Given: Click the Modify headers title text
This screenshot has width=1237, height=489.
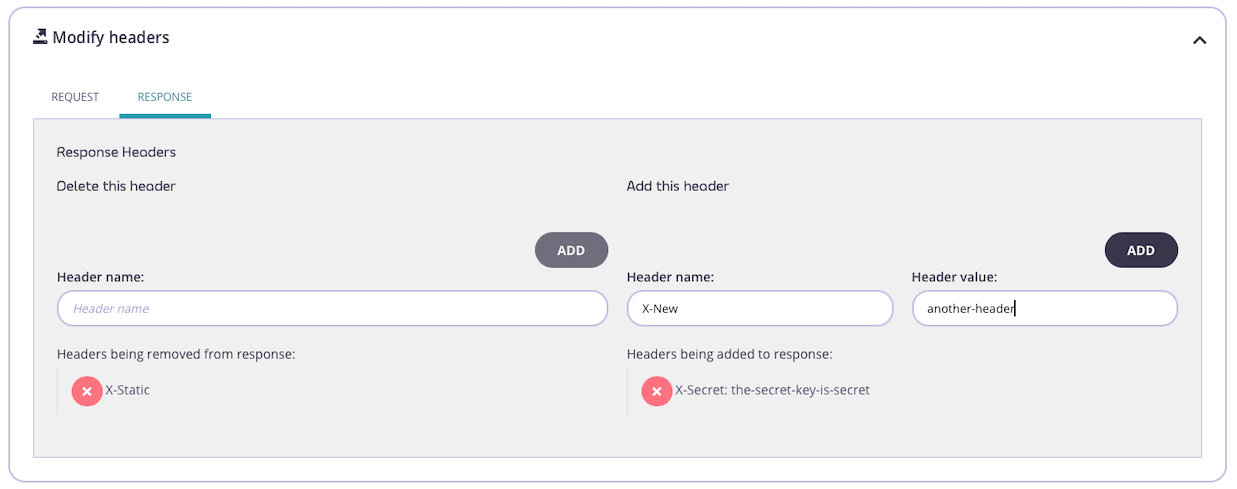Looking at the screenshot, I should coord(111,37).
